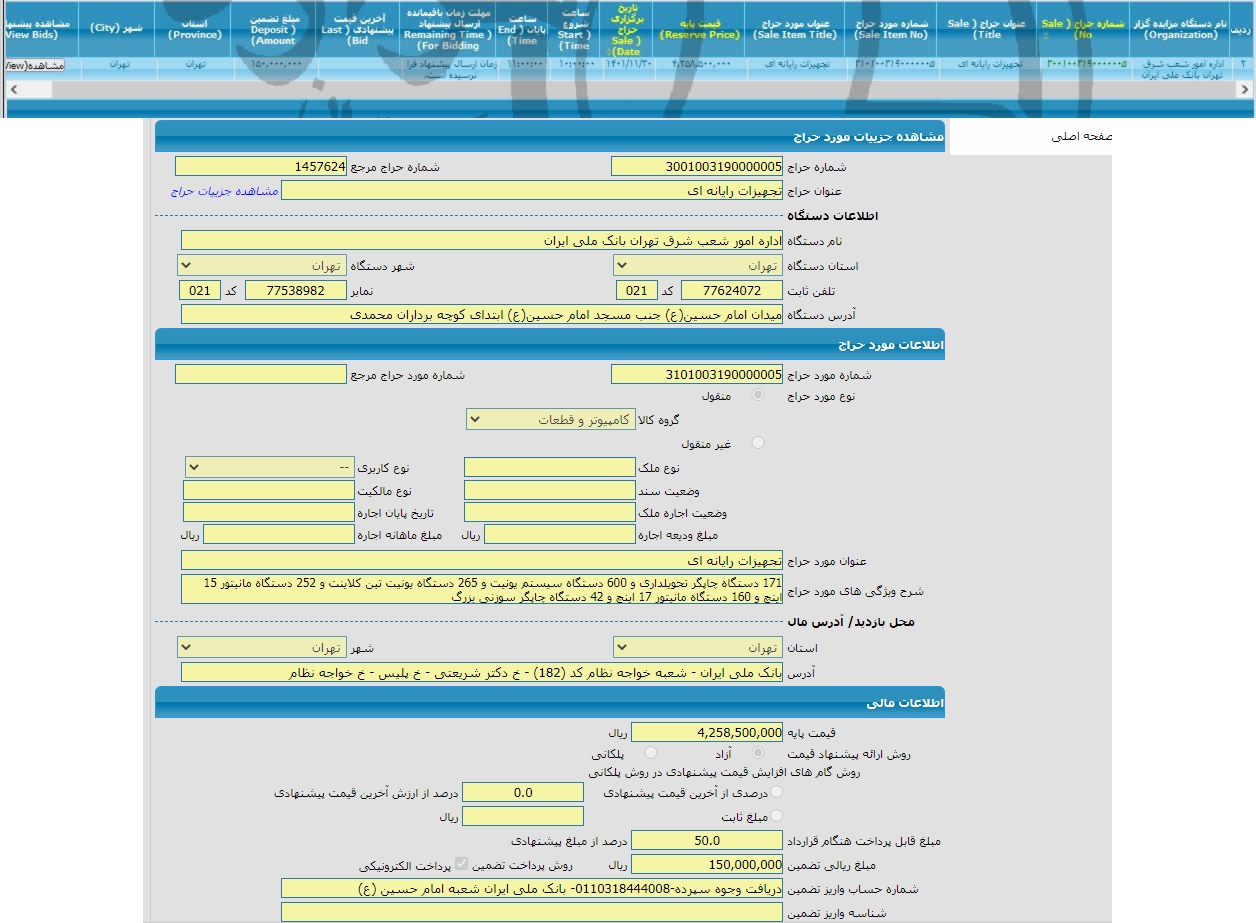Open the استان دستگاه dropdown
Viewport: 1256px width, 923px height.
pyautogui.click(x=697, y=266)
